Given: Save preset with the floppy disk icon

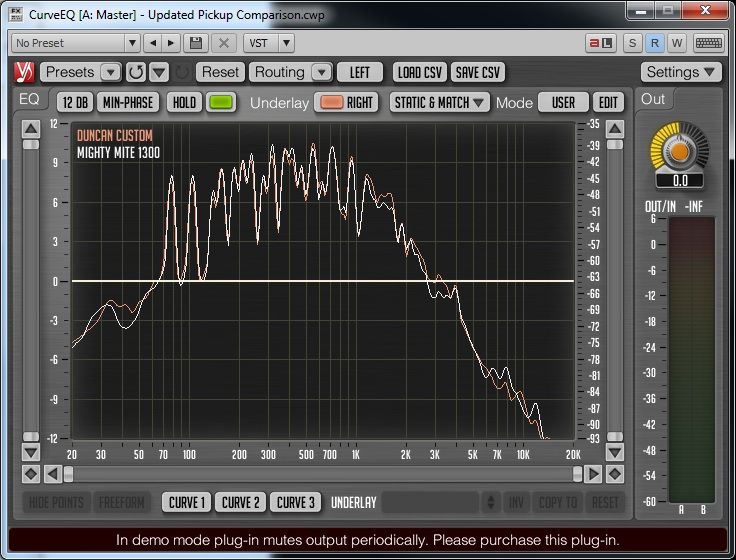Looking at the screenshot, I should click(x=196, y=43).
